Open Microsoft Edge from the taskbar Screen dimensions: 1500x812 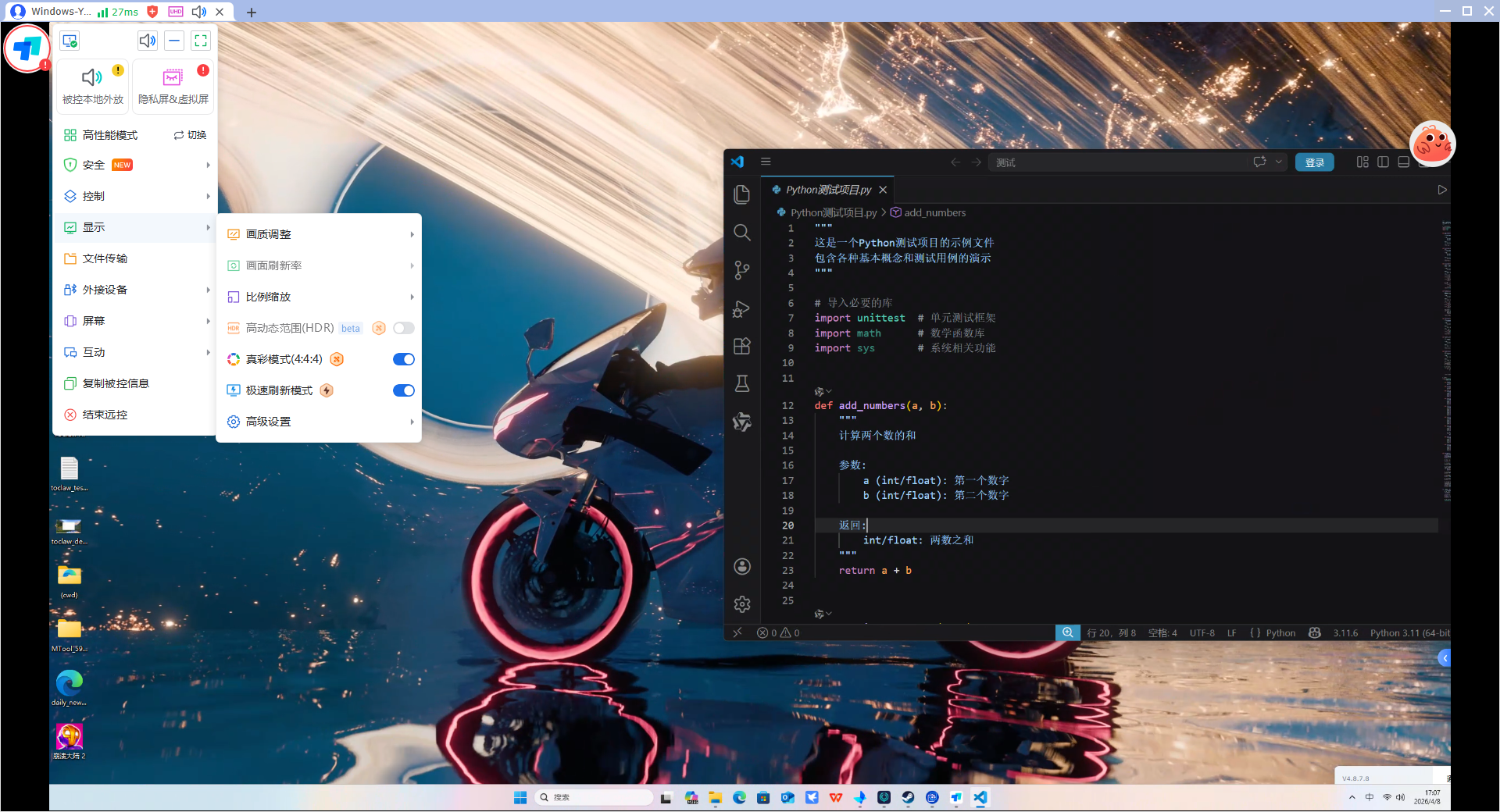coord(739,797)
